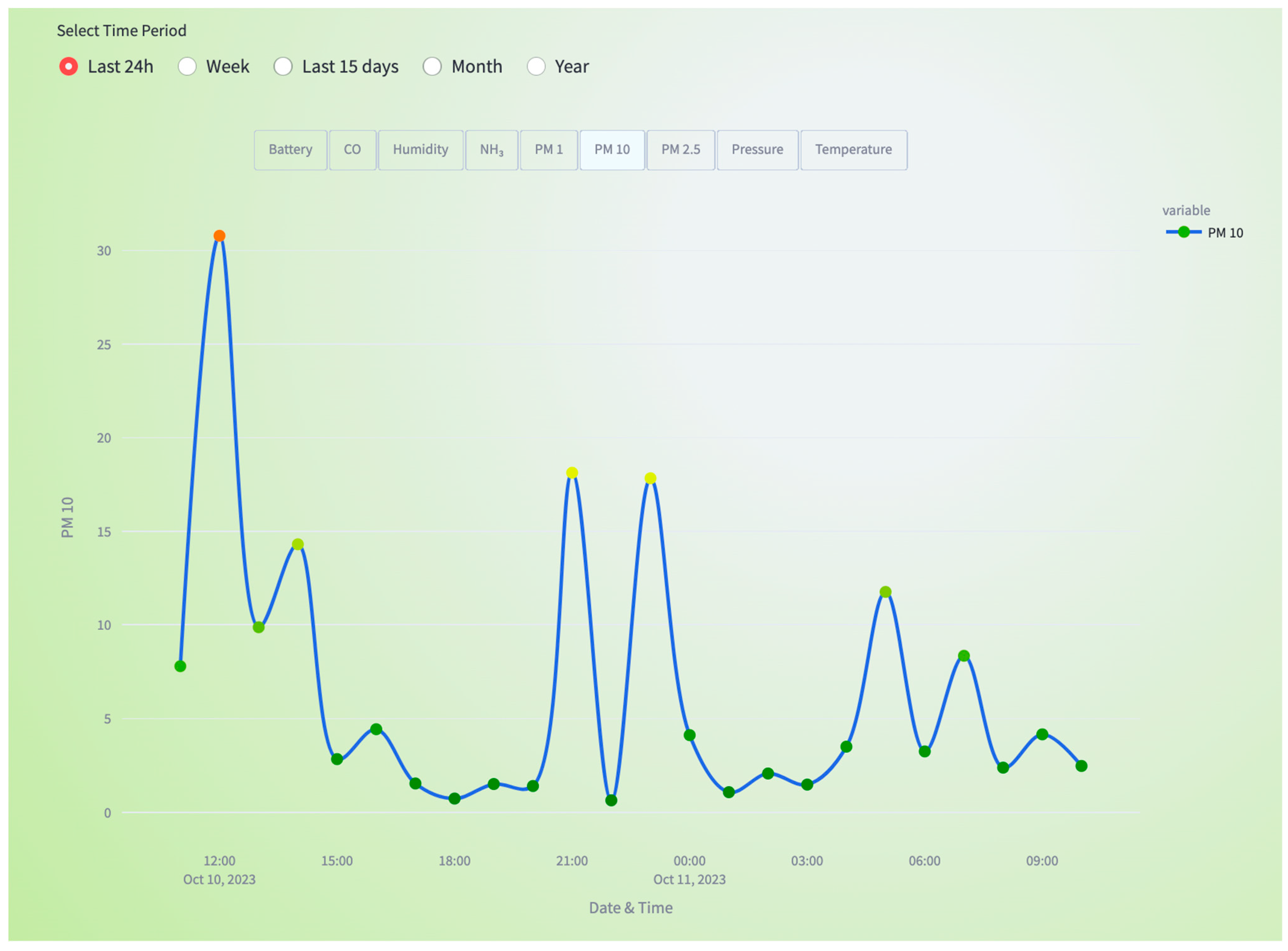Open the Humidity tab

420,150
